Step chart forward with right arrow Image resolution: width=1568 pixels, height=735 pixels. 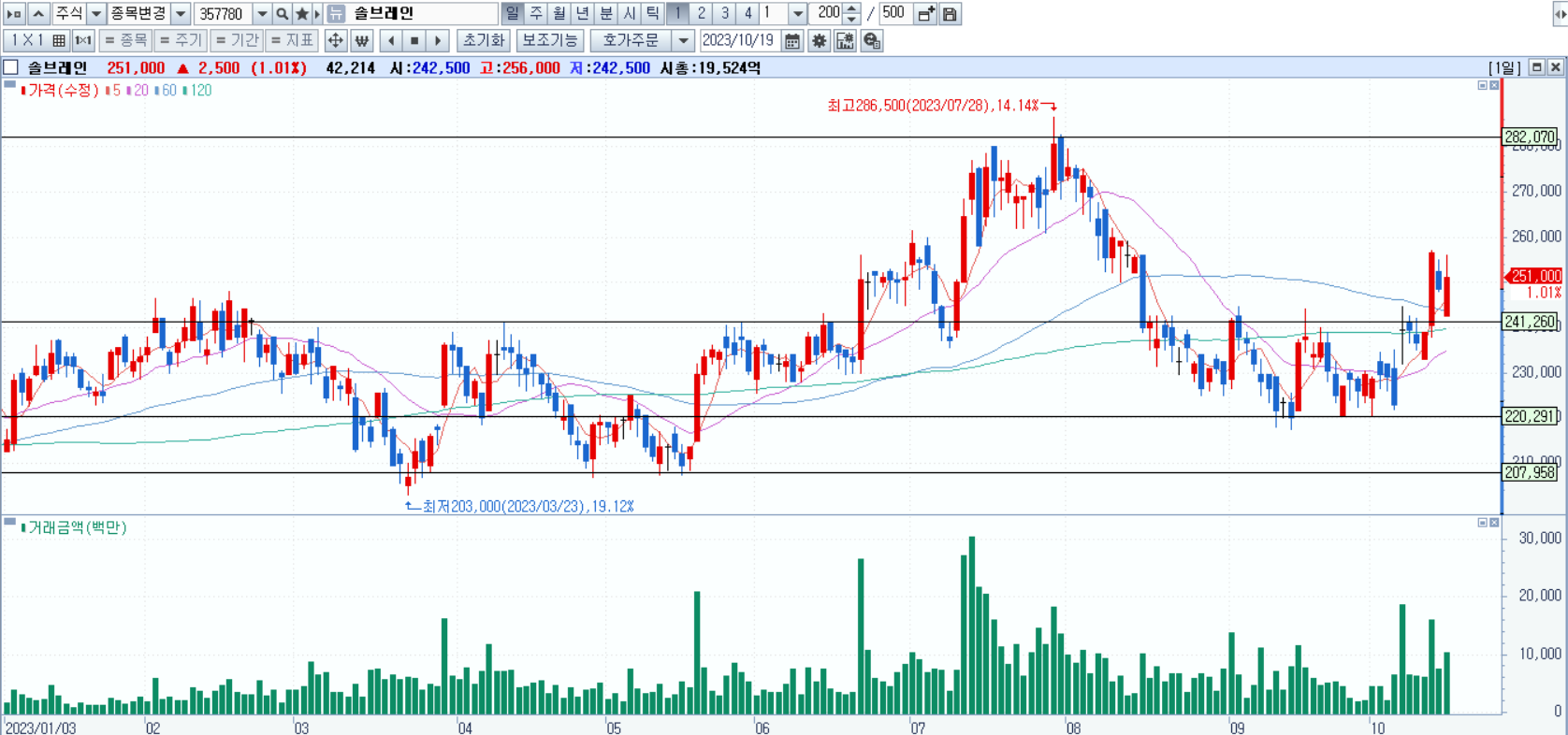point(438,41)
